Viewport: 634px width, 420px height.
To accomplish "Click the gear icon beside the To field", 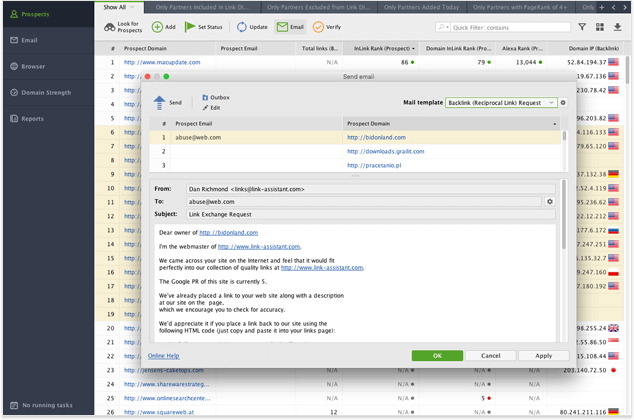I will (549, 201).
